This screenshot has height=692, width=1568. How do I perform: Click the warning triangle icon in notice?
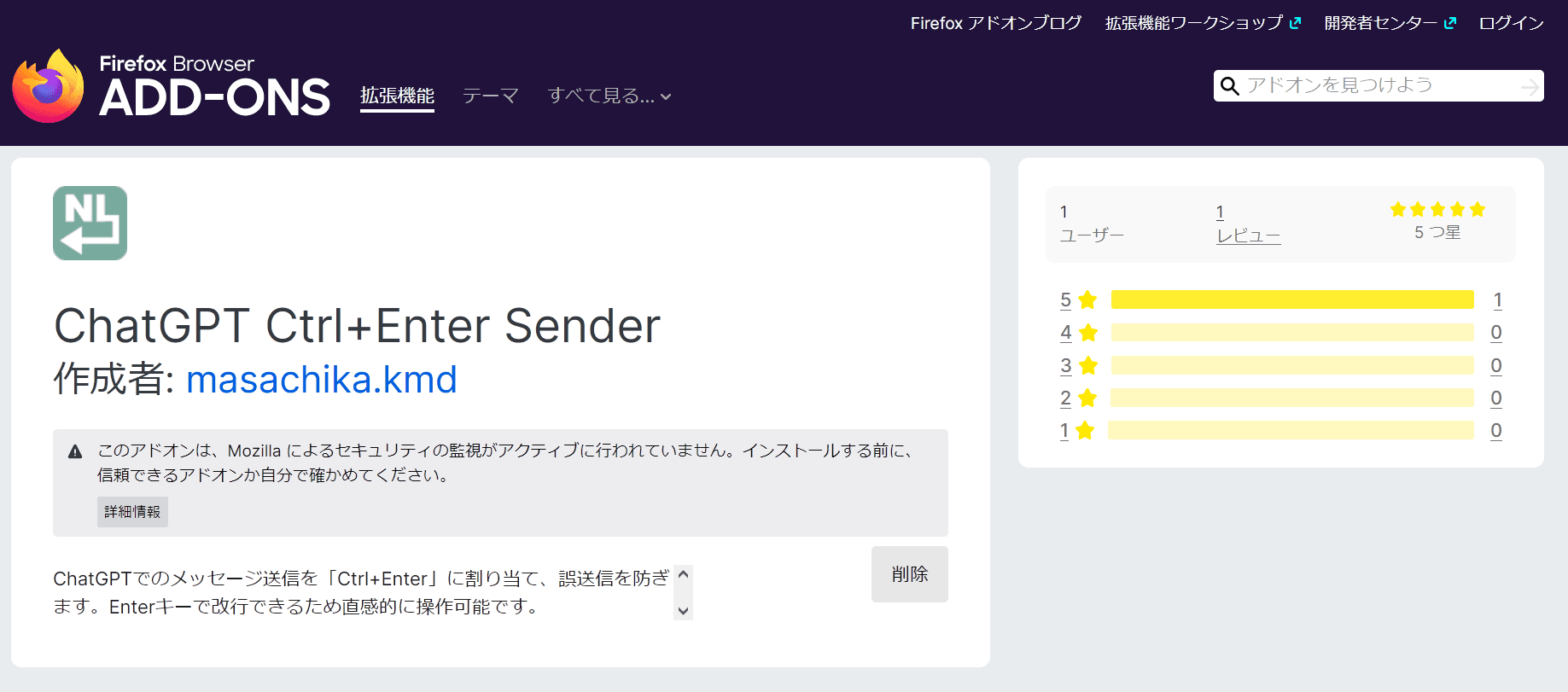(75, 451)
